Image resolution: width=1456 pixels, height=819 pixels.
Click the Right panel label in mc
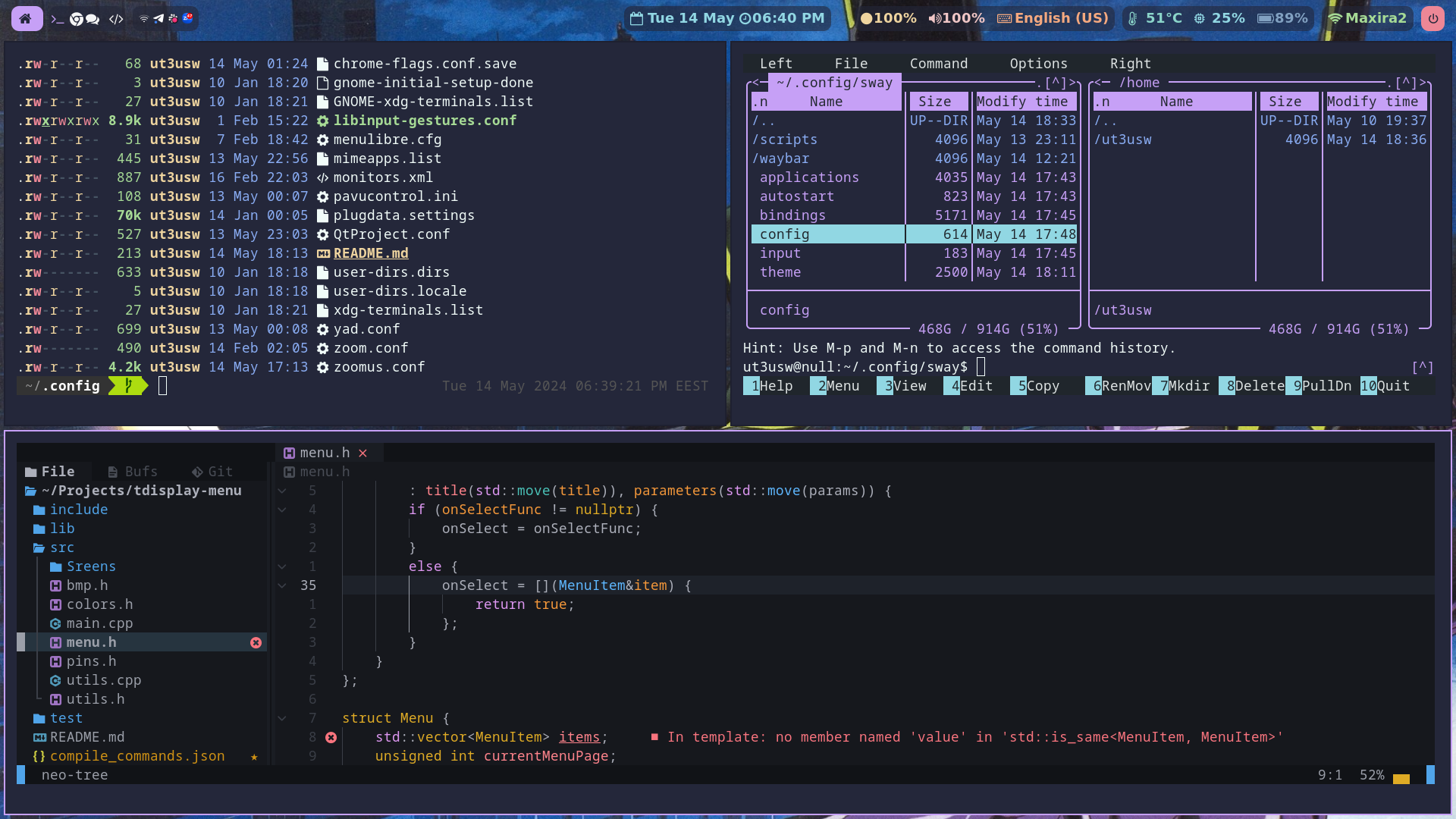pyautogui.click(x=1131, y=63)
